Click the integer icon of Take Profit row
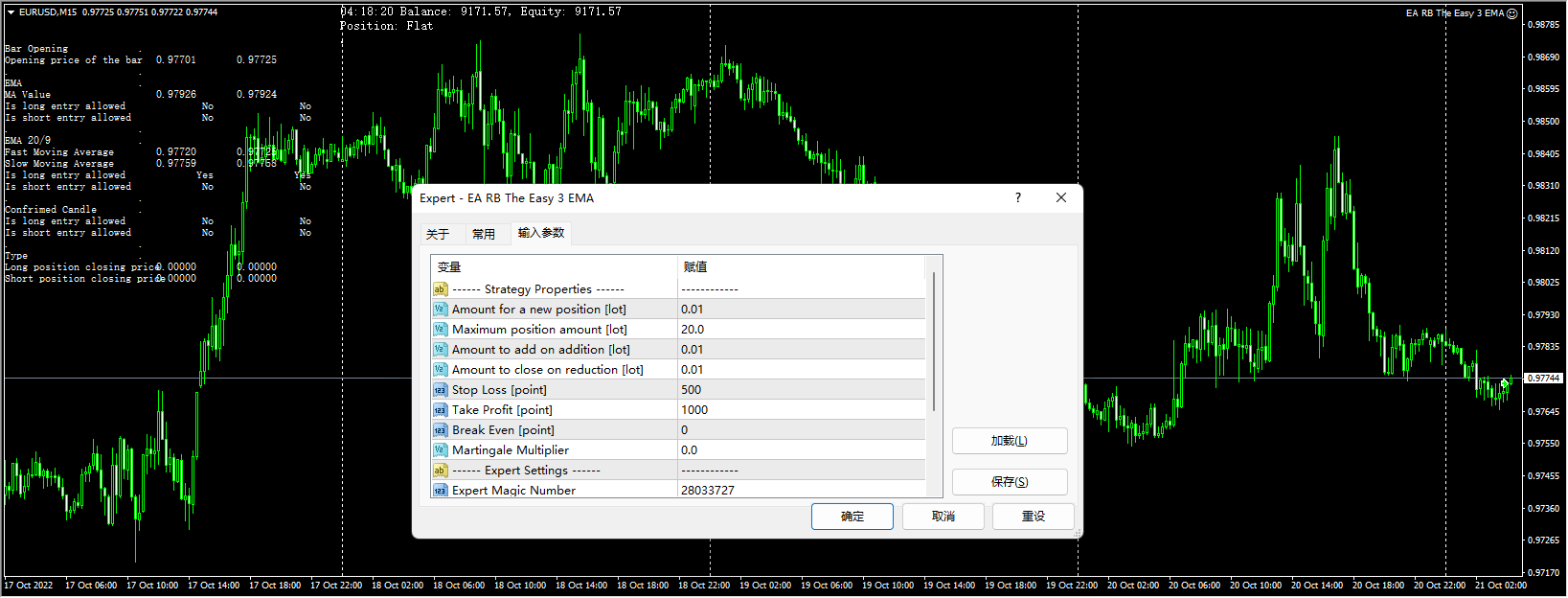 coord(440,410)
